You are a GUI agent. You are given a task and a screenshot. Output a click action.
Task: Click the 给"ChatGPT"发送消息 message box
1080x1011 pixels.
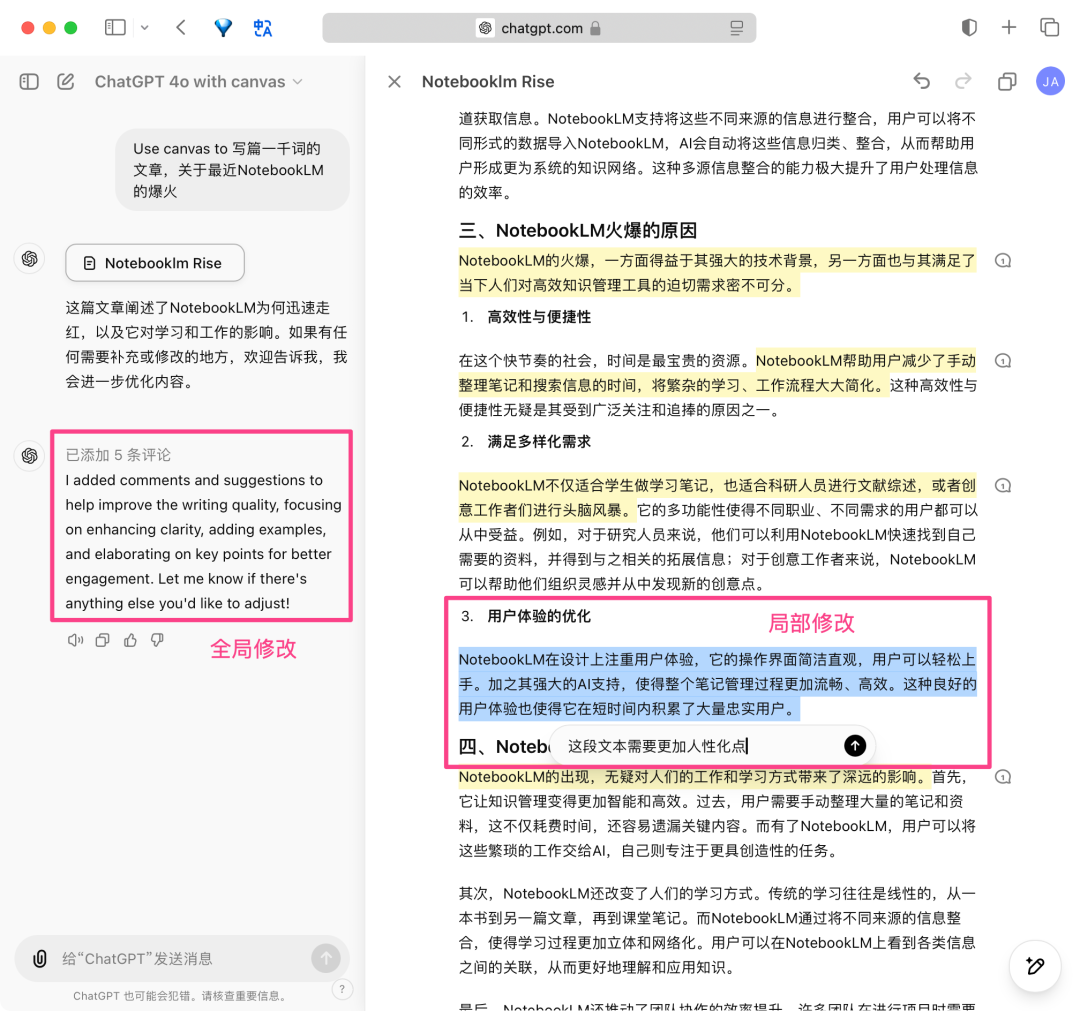point(182,959)
